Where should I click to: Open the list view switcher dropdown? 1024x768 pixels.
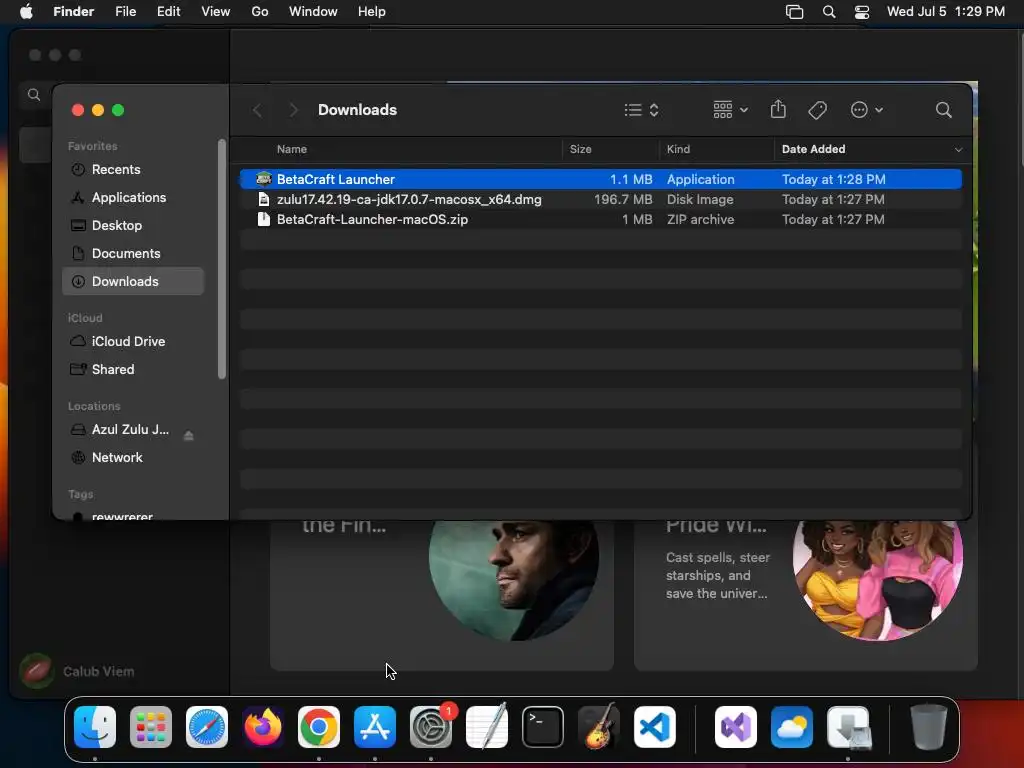click(641, 110)
